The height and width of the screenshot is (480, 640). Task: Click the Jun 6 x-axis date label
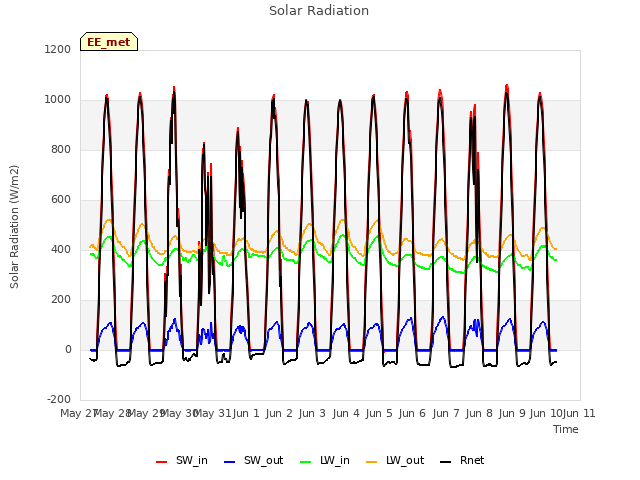pyautogui.click(x=412, y=413)
